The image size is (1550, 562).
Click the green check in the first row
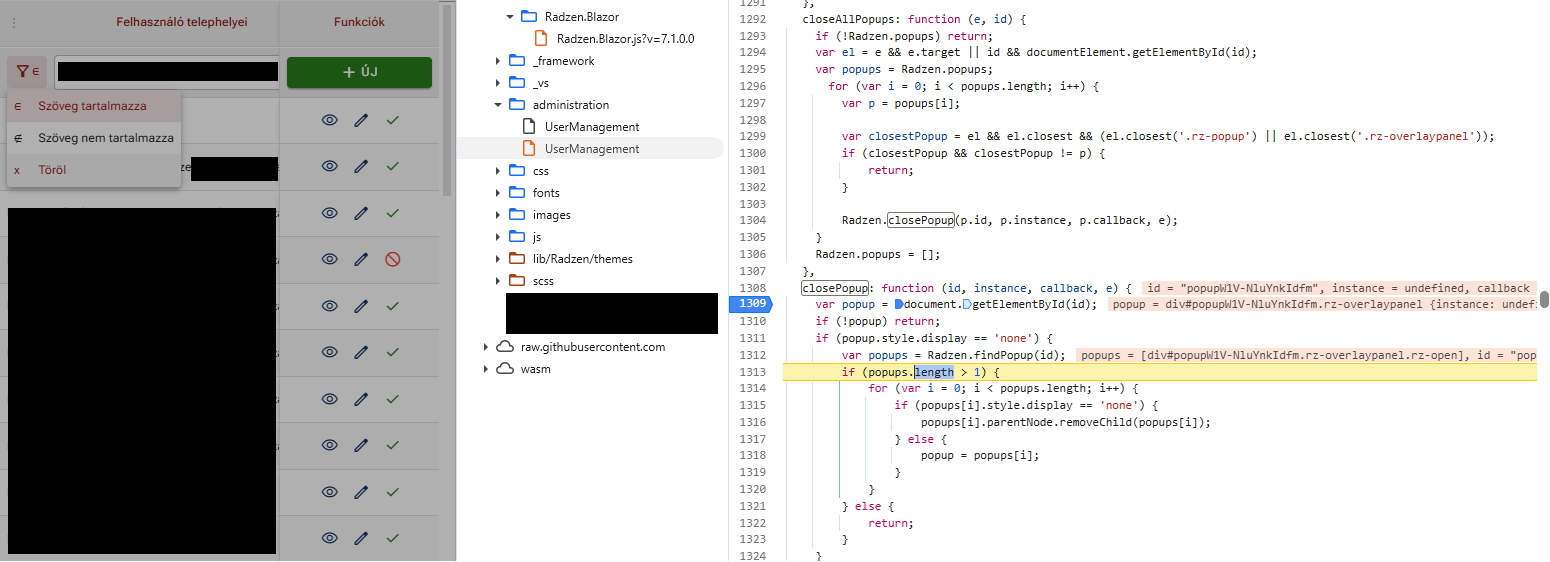tap(393, 120)
